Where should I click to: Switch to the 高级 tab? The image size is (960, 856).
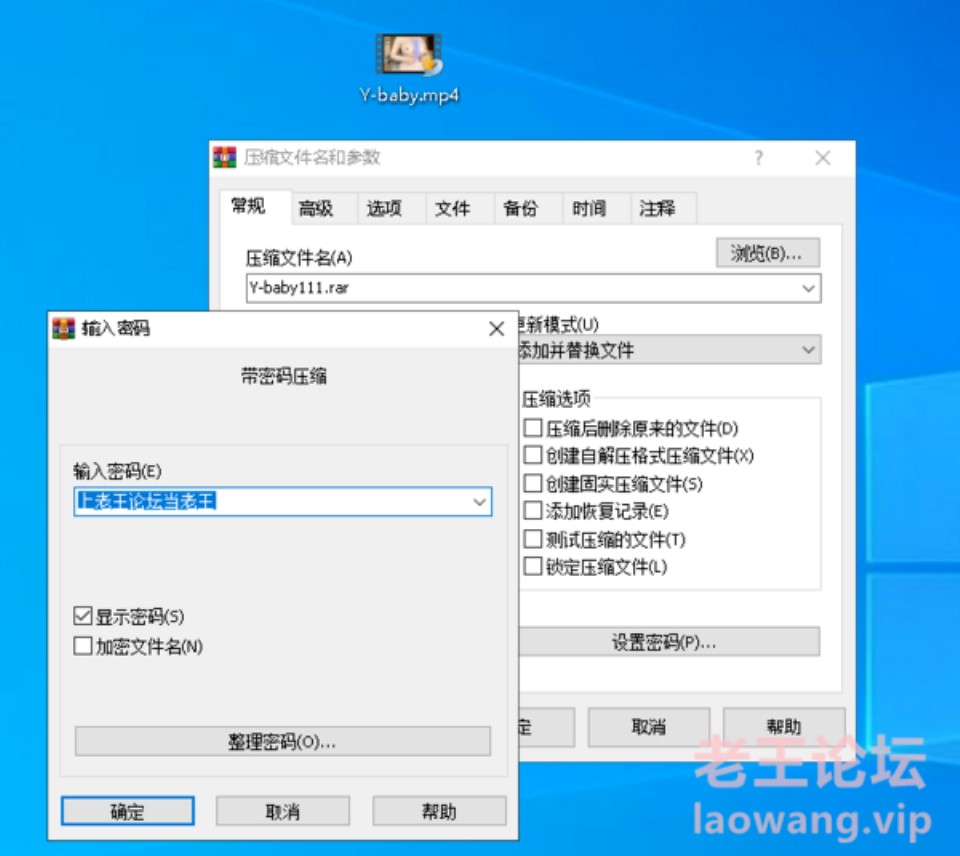point(315,209)
